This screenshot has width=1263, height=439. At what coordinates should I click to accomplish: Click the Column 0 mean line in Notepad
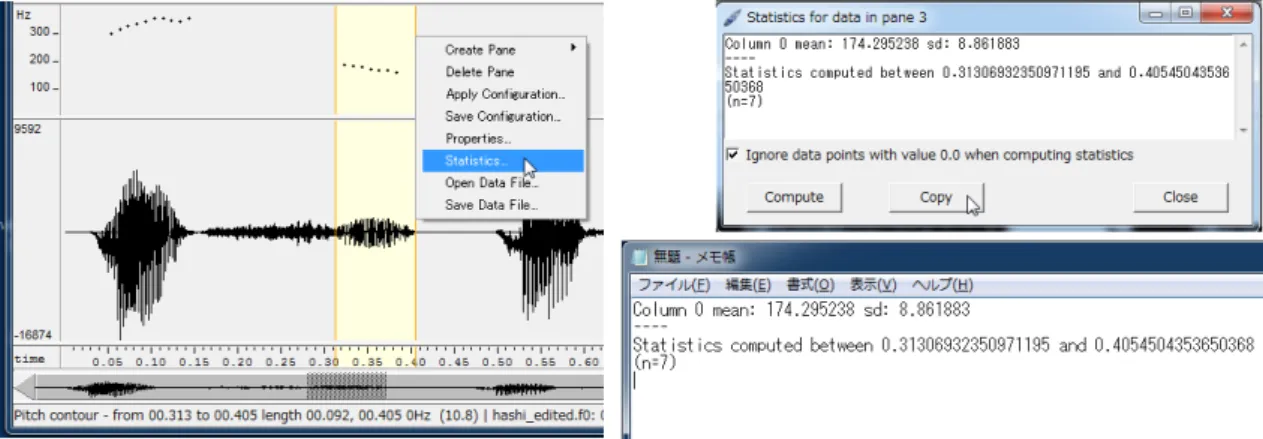point(801,310)
